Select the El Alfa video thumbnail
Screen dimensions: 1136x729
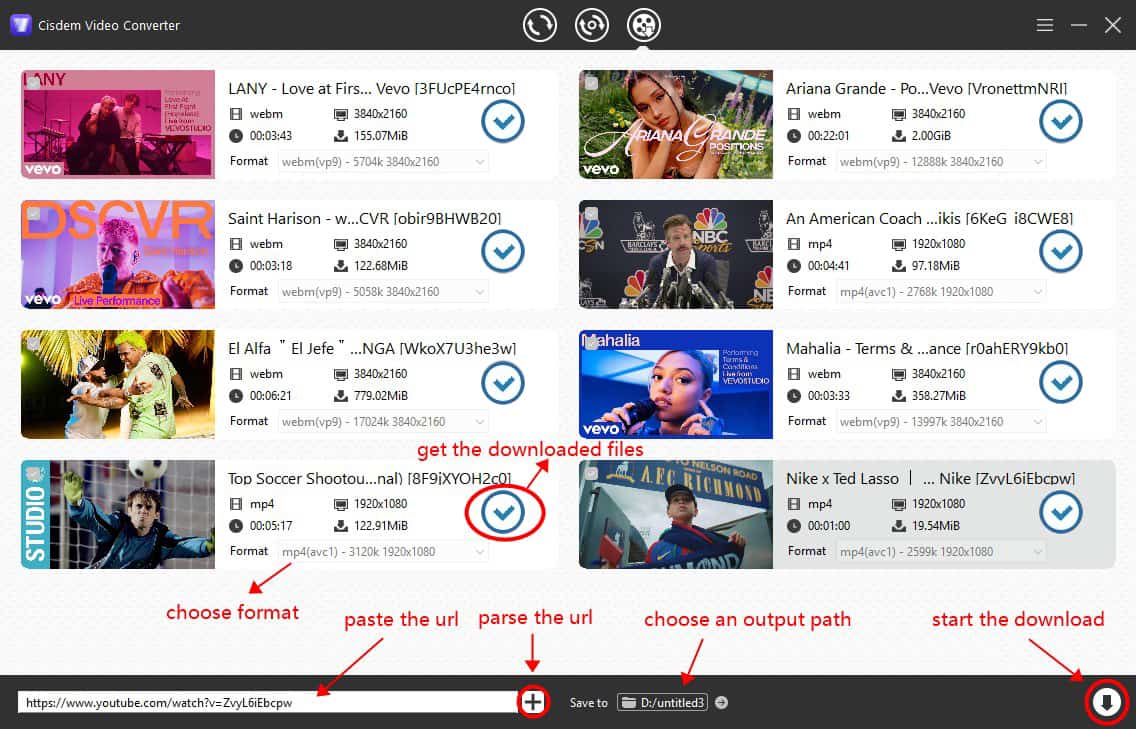118,385
